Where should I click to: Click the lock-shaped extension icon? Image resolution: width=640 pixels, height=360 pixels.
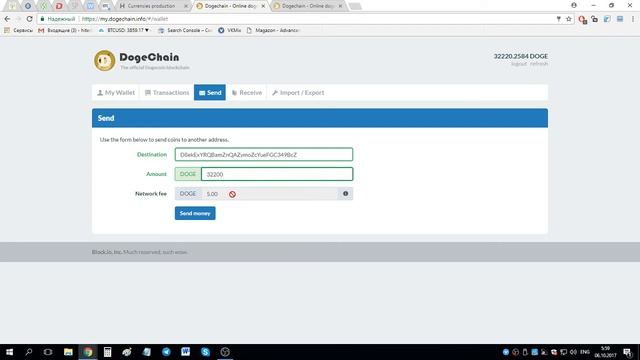pos(594,19)
